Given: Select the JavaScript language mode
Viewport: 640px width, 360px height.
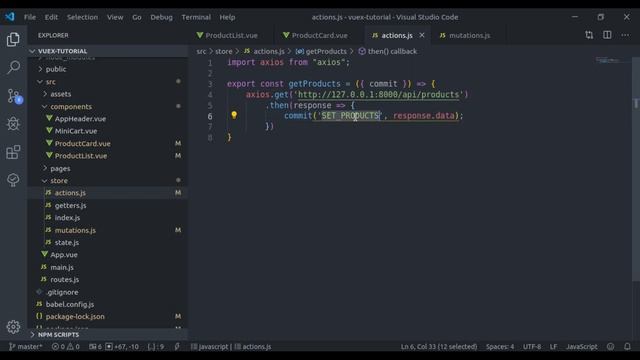Looking at the screenshot, I should pos(581,347).
